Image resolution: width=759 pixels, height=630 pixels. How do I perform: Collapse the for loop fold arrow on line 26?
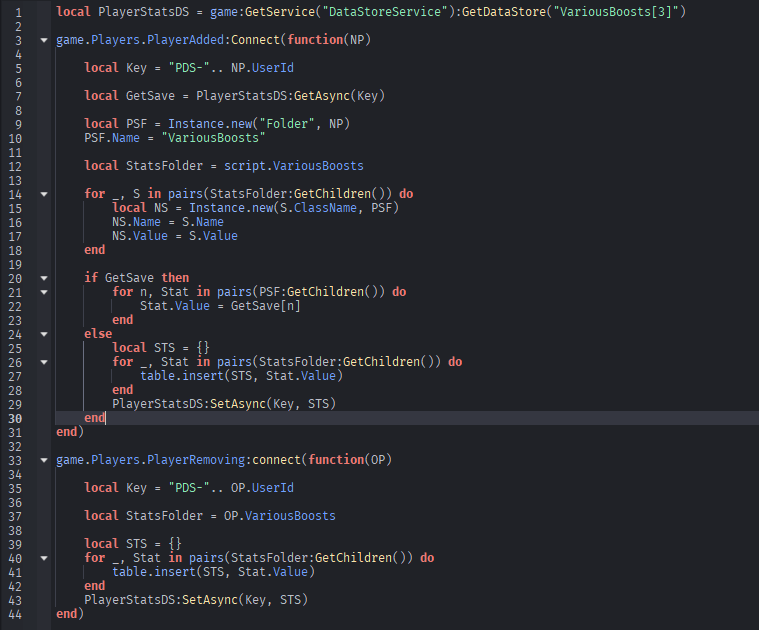coord(44,362)
